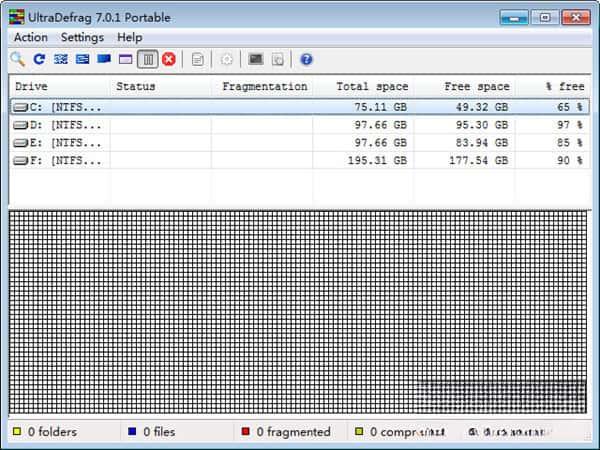Viewport: 600px width, 450px height.
Task: Open the gear options icon
Action: pyautogui.click(x=227, y=60)
